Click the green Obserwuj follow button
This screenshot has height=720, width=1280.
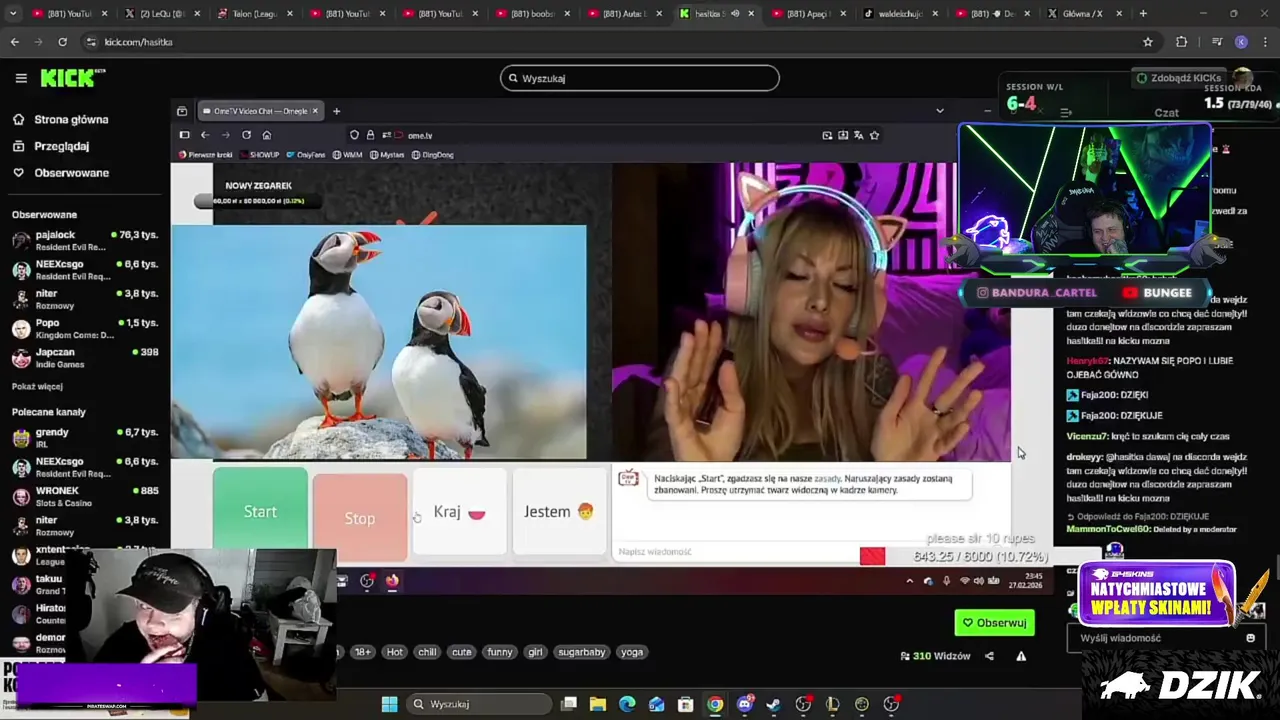995,623
